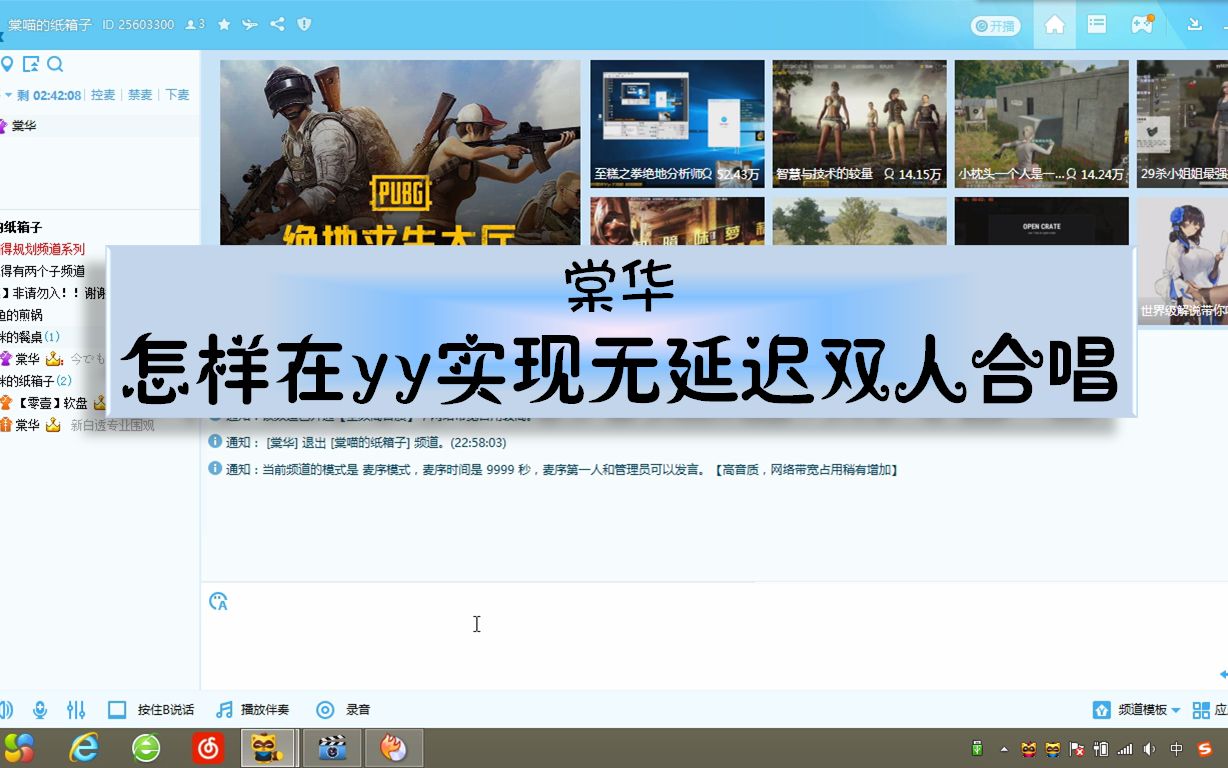
Task: Open the clapperboard video app in taskbar
Action: 331,748
